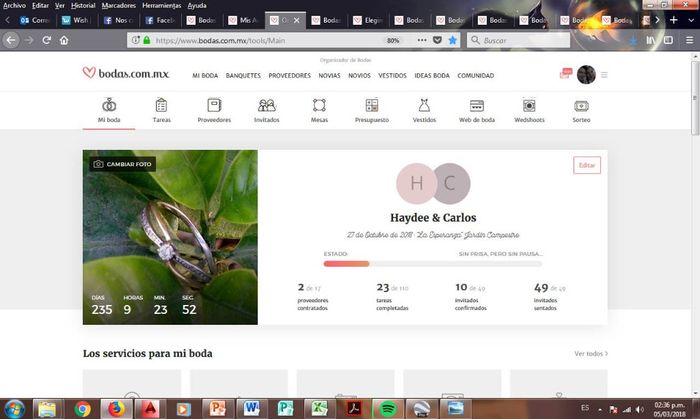The height and width of the screenshot is (419, 700).
Task: Open the hamburger menu beside the profile picture
Action: (604, 75)
